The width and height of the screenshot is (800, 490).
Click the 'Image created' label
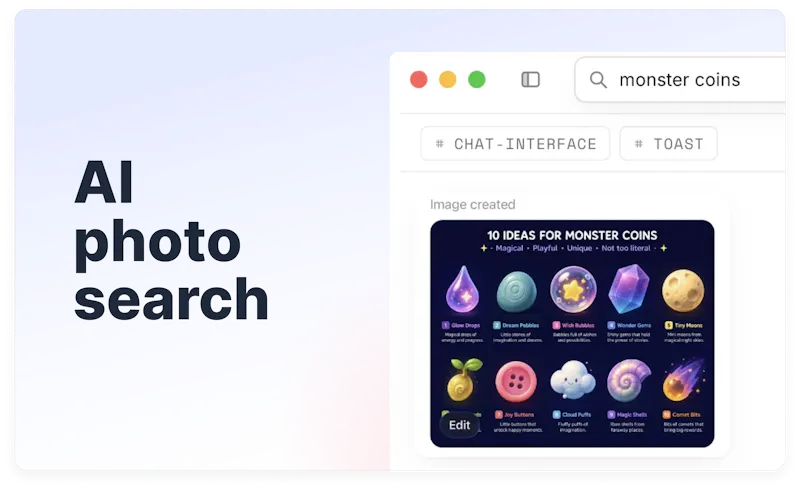(x=472, y=205)
